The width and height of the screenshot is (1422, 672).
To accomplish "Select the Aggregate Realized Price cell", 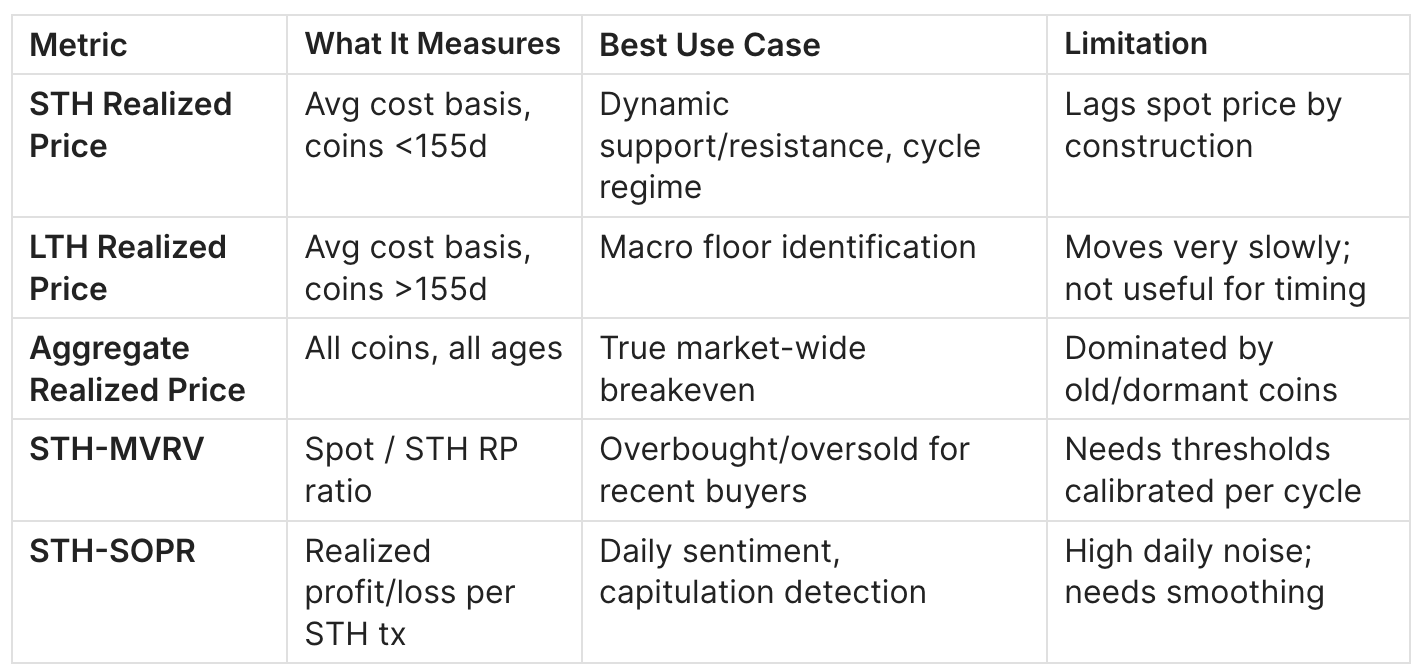I will point(137,369).
